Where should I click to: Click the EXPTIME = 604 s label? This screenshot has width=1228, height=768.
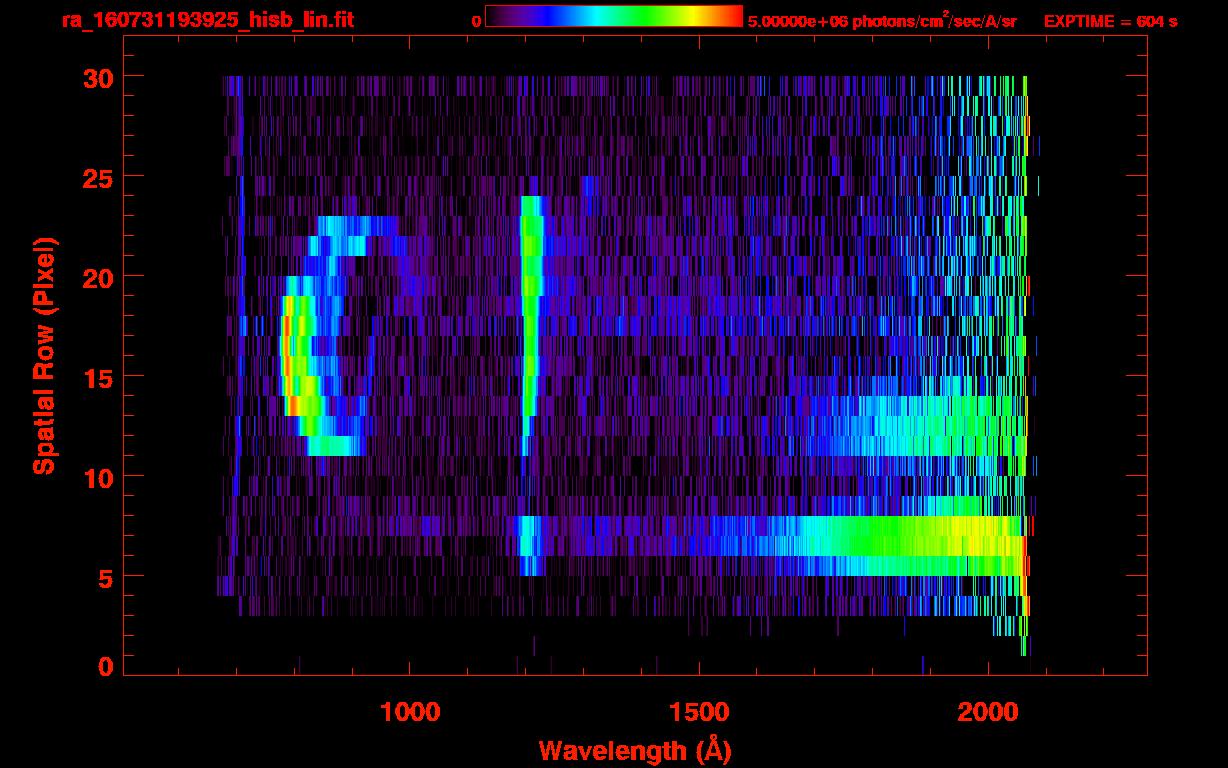[1110, 21]
